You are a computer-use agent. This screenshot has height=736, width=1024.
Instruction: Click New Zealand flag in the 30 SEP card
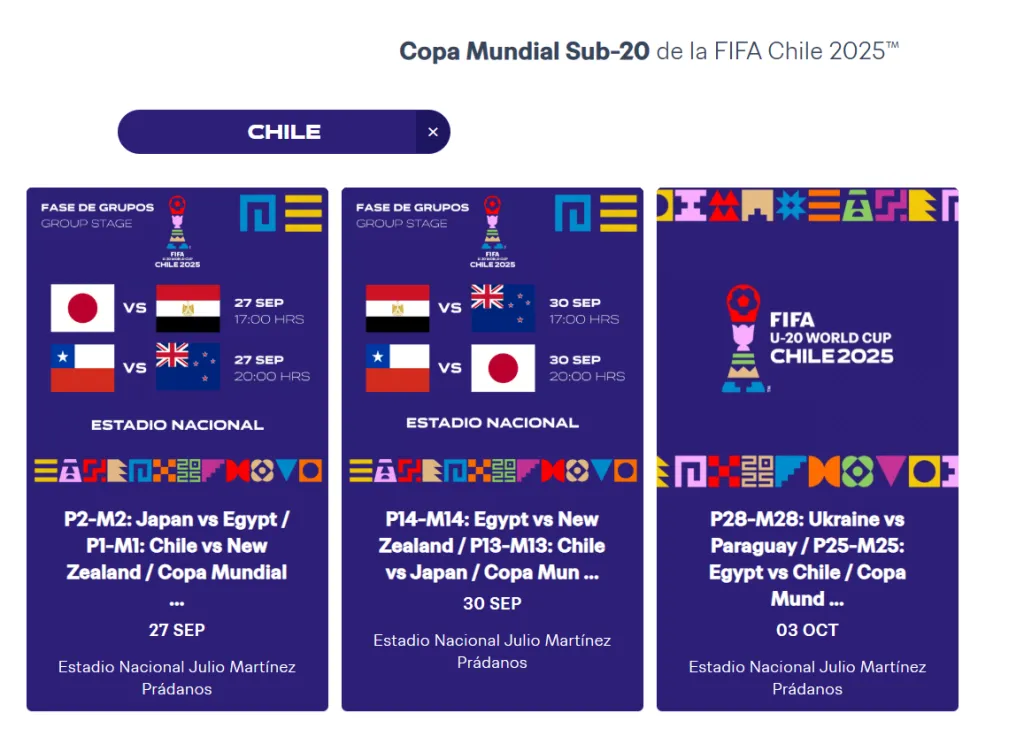tap(503, 308)
